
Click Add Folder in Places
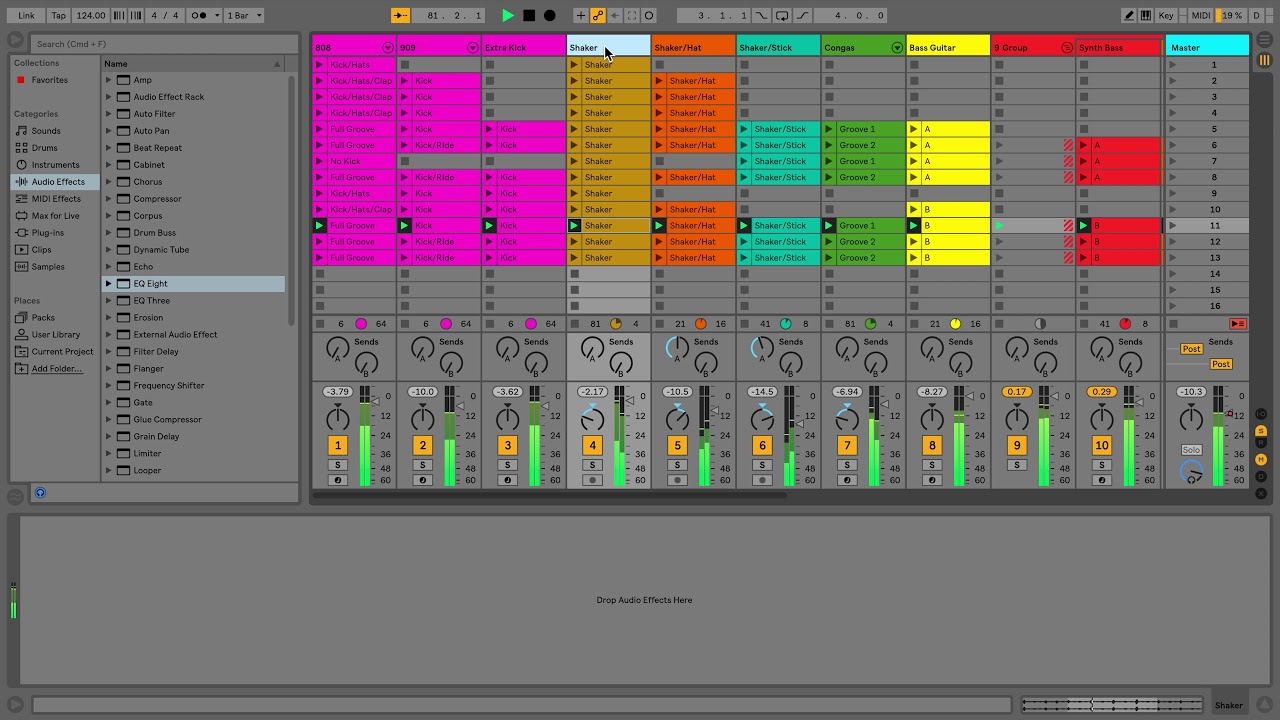[56, 369]
